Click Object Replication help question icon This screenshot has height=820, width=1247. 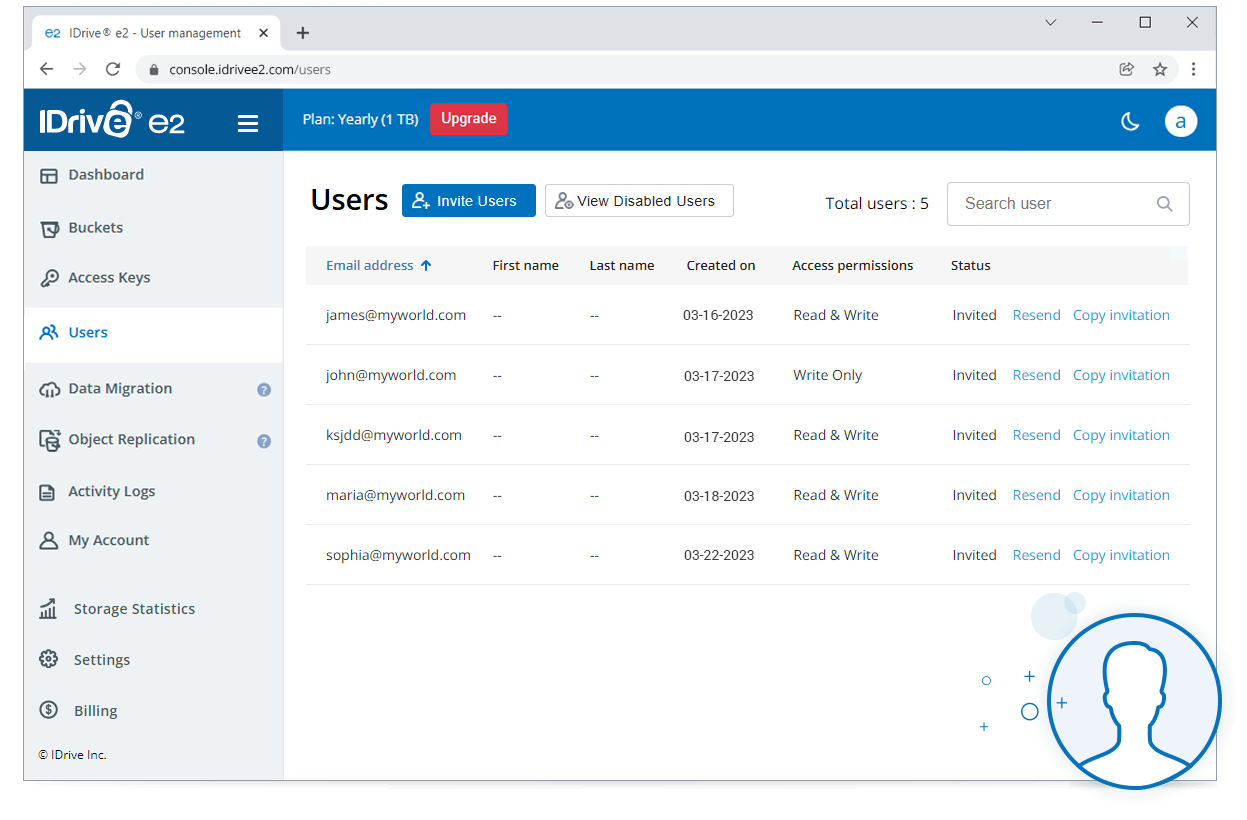click(x=264, y=441)
